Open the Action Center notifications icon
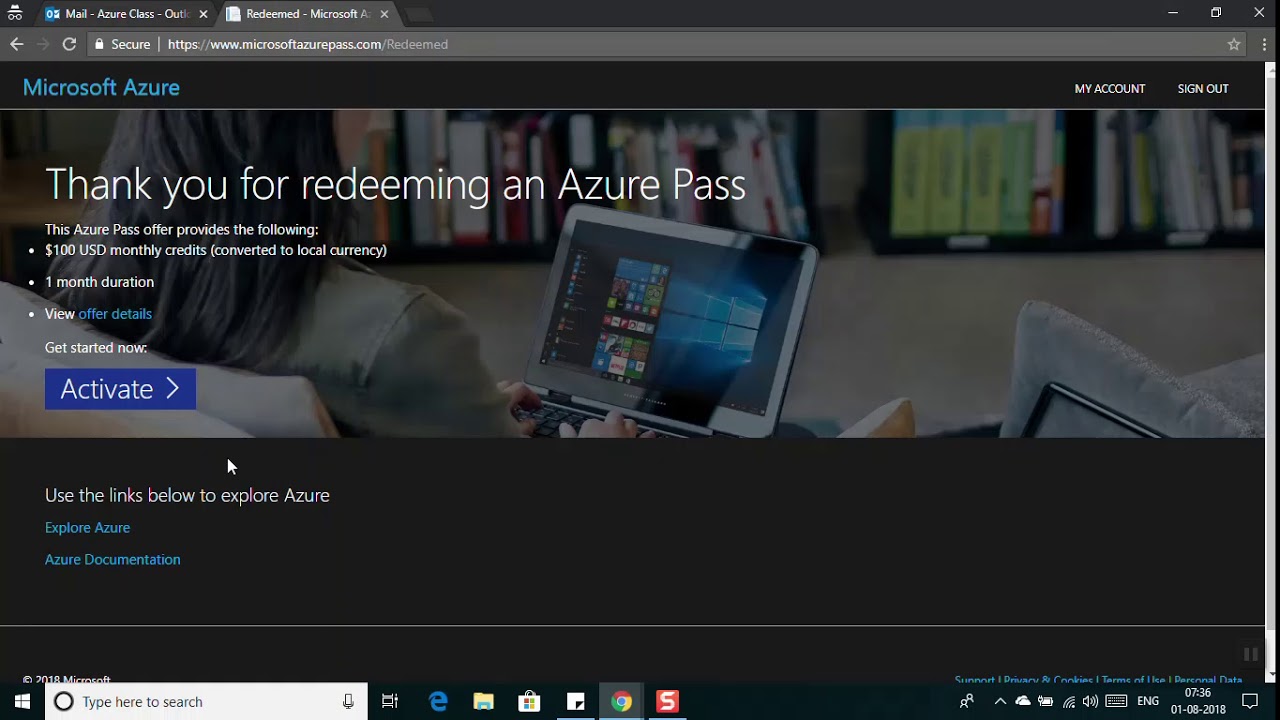1280x720 pixels. coord(1250,702)
